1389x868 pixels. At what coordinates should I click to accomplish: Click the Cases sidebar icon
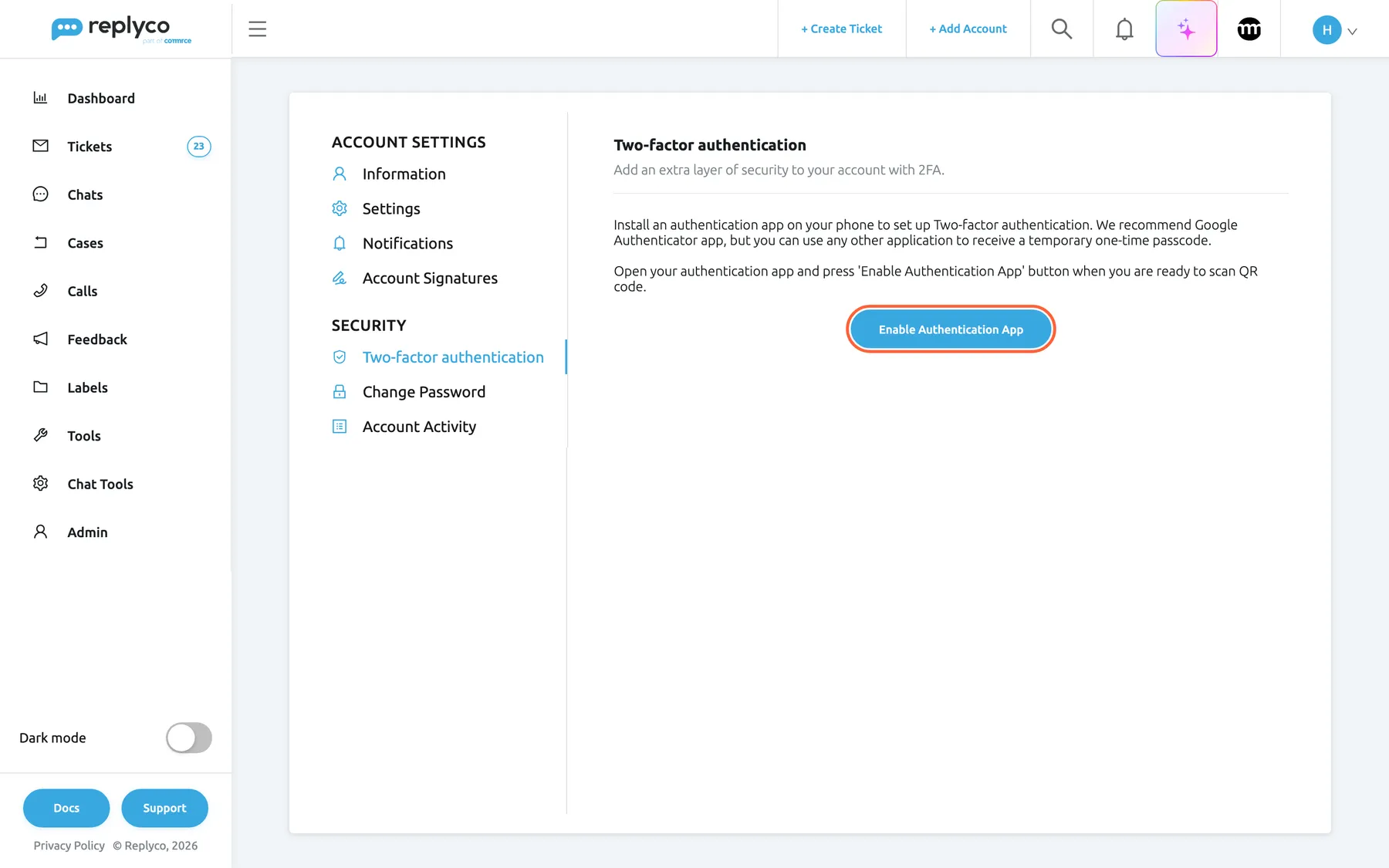click(x=40, y=242)
